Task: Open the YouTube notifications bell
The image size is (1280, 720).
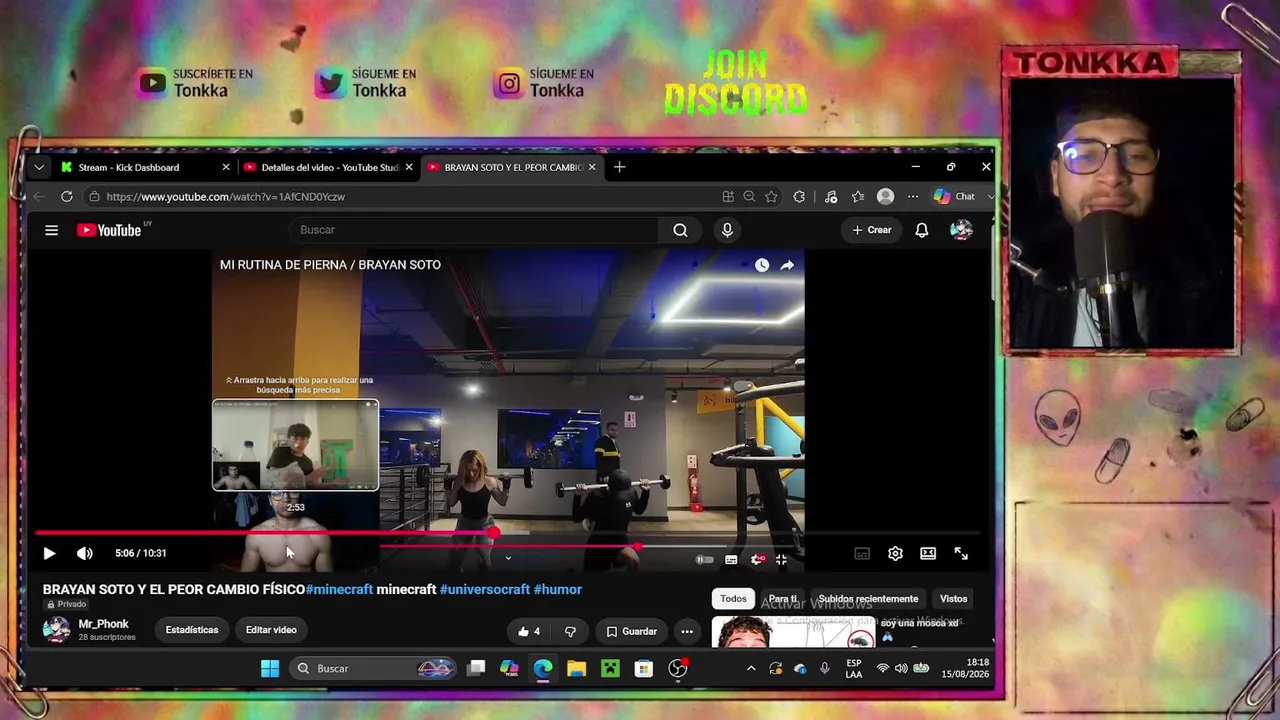Action: point(922,230)
